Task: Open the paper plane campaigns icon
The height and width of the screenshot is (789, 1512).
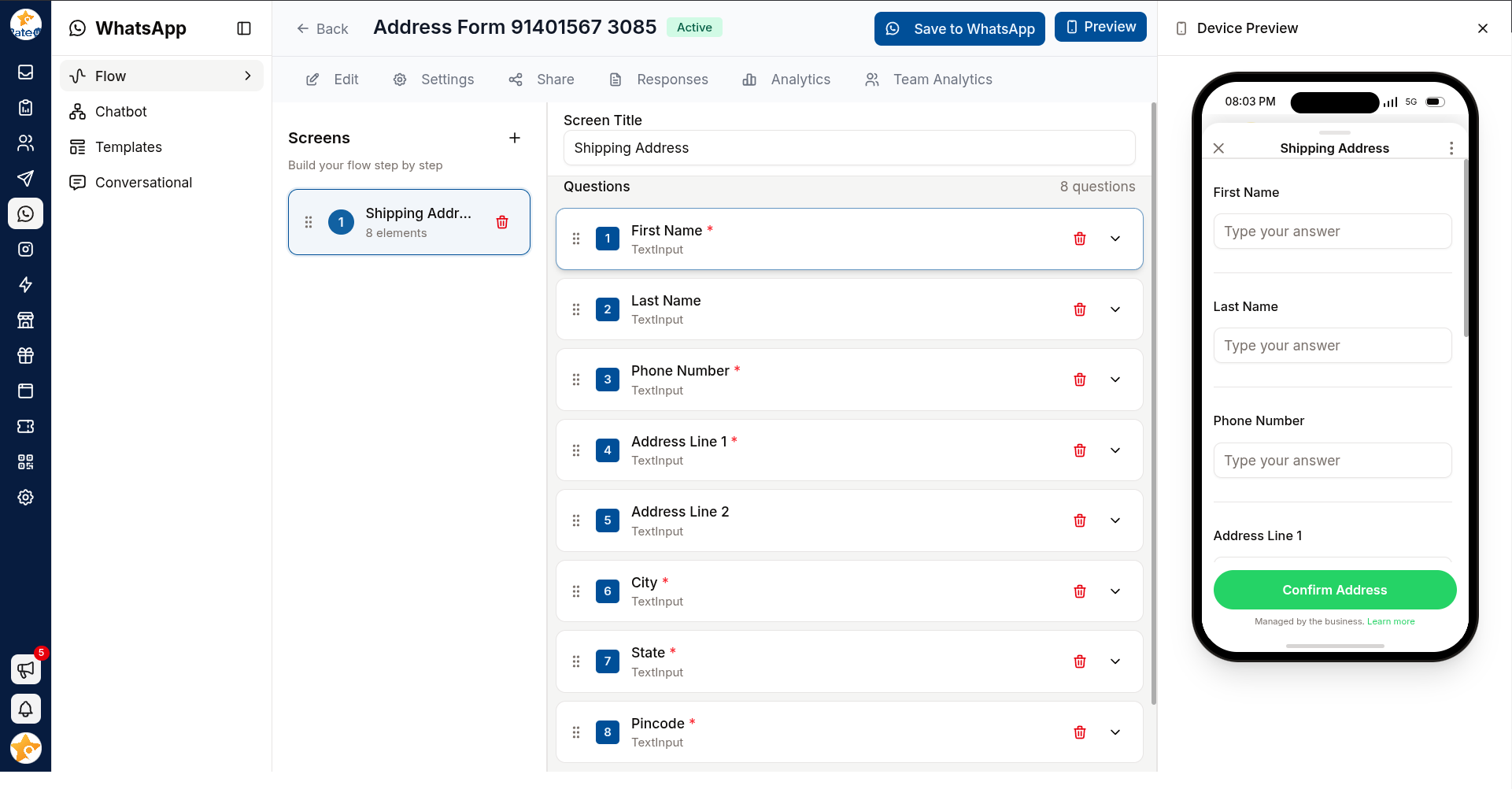Action: click(25, 178)
